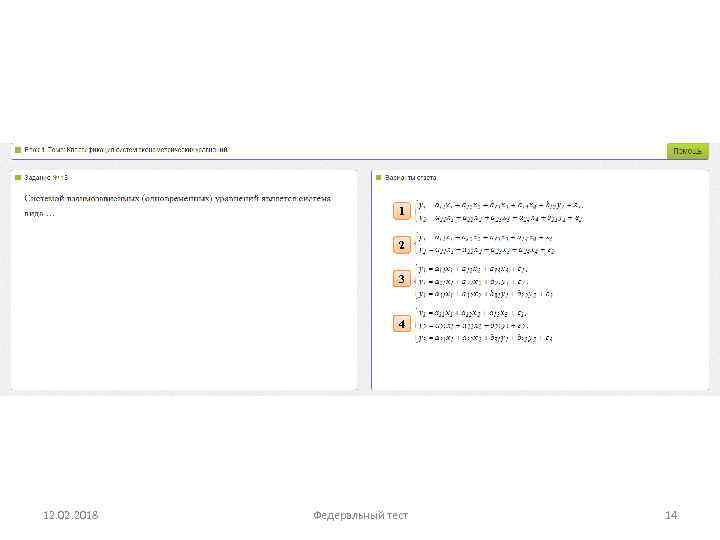720x540 pixels.
Task: Select answer option 2
Action: (402, 245)
